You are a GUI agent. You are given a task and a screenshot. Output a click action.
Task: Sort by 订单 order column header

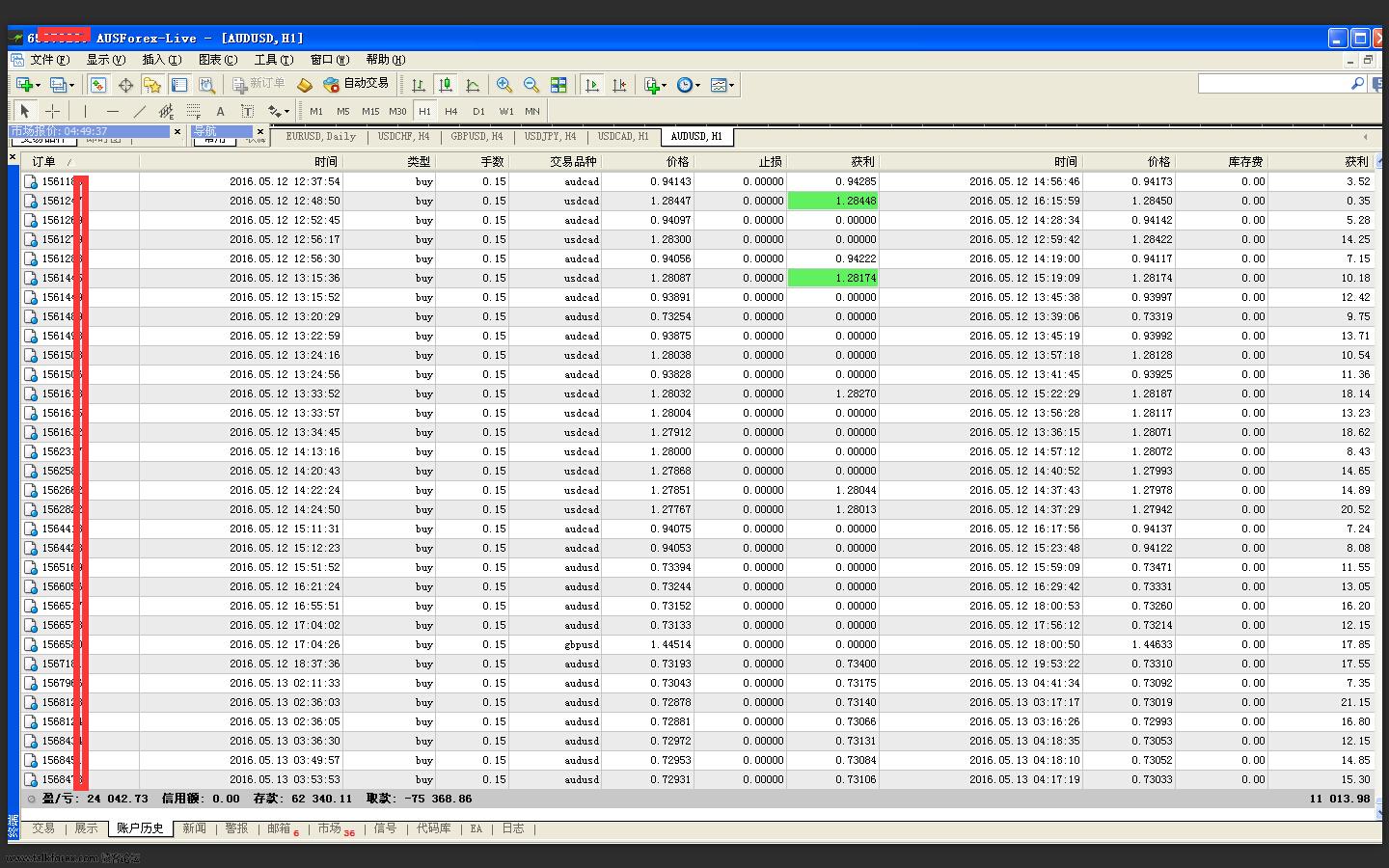point(80,162)
